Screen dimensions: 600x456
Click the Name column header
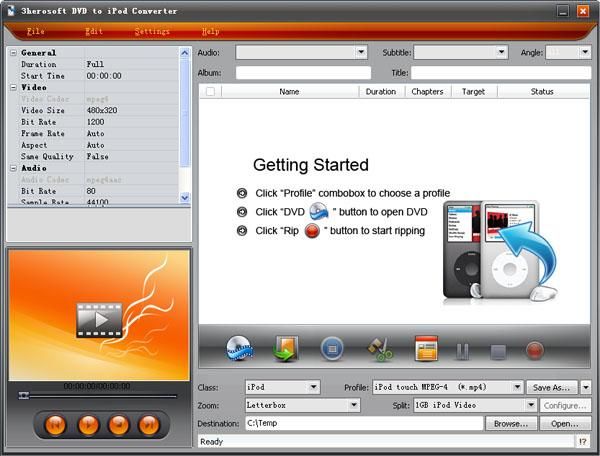[289, 91]
